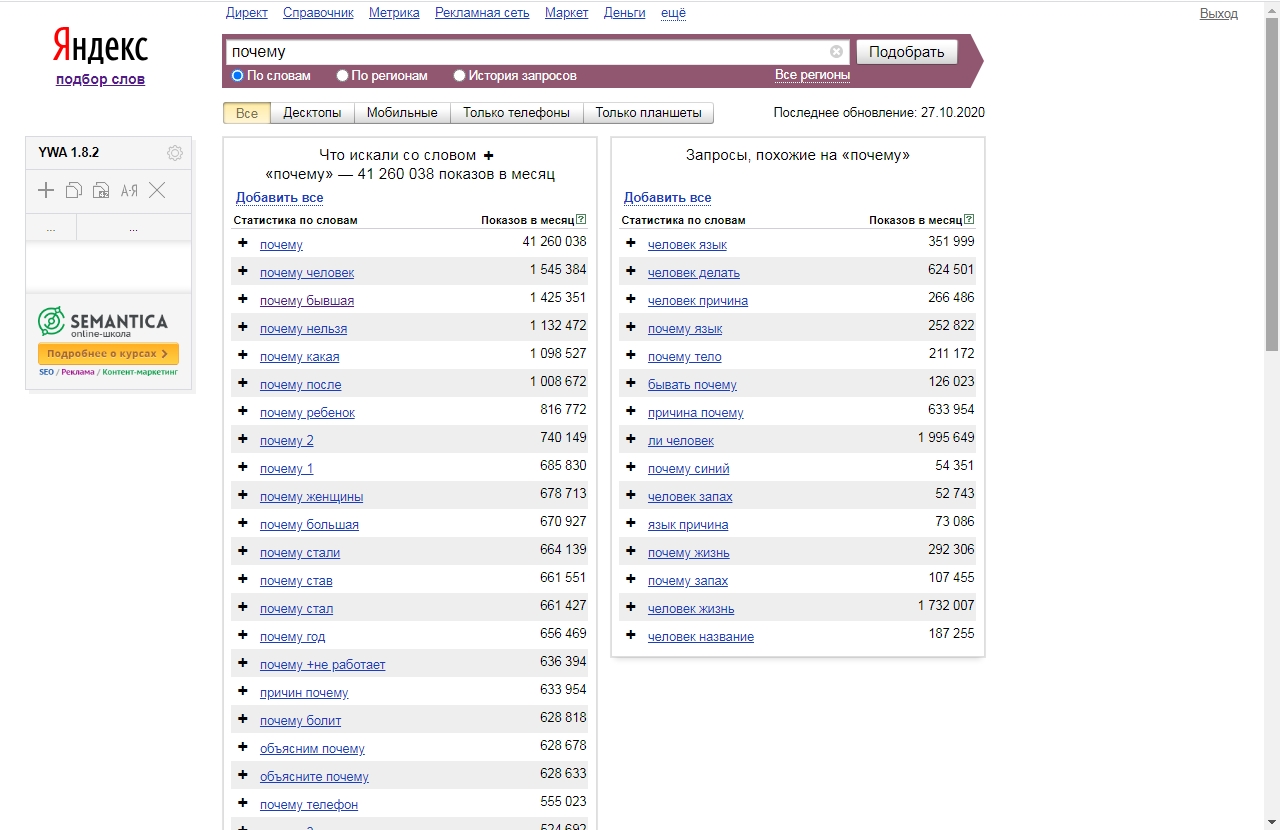Click the '41 260 038' impressions value
This screenshot has width=1280, height=830.
pyautogui.click(x=554, y=242)
